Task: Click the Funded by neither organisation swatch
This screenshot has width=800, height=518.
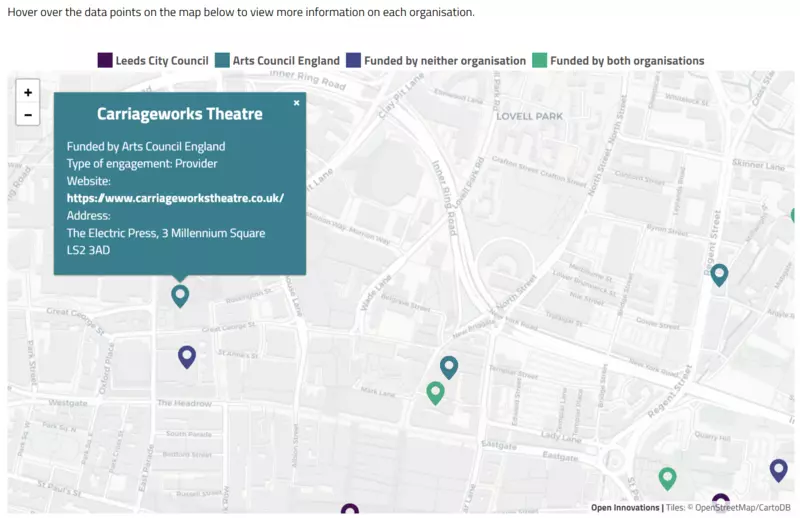Action: pos(354,60)
